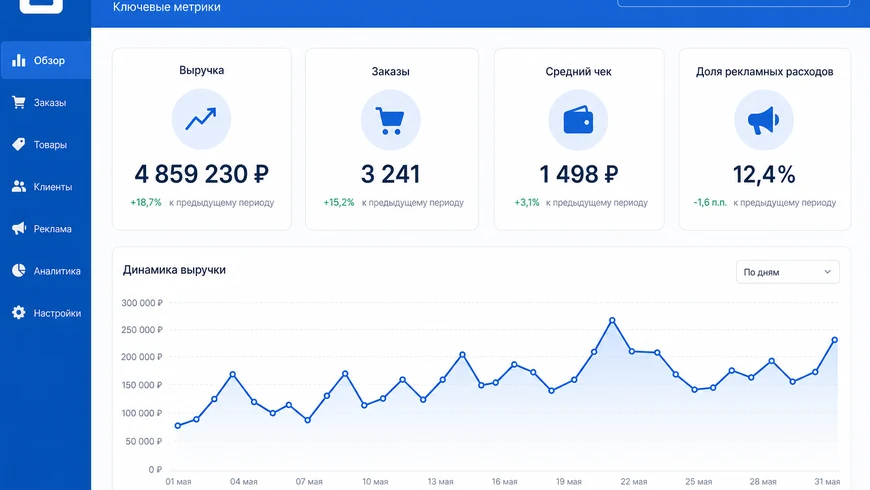Switch to the Аналитика sidebar label
Screen dimensions: 870x490
[x=57, y=271]
